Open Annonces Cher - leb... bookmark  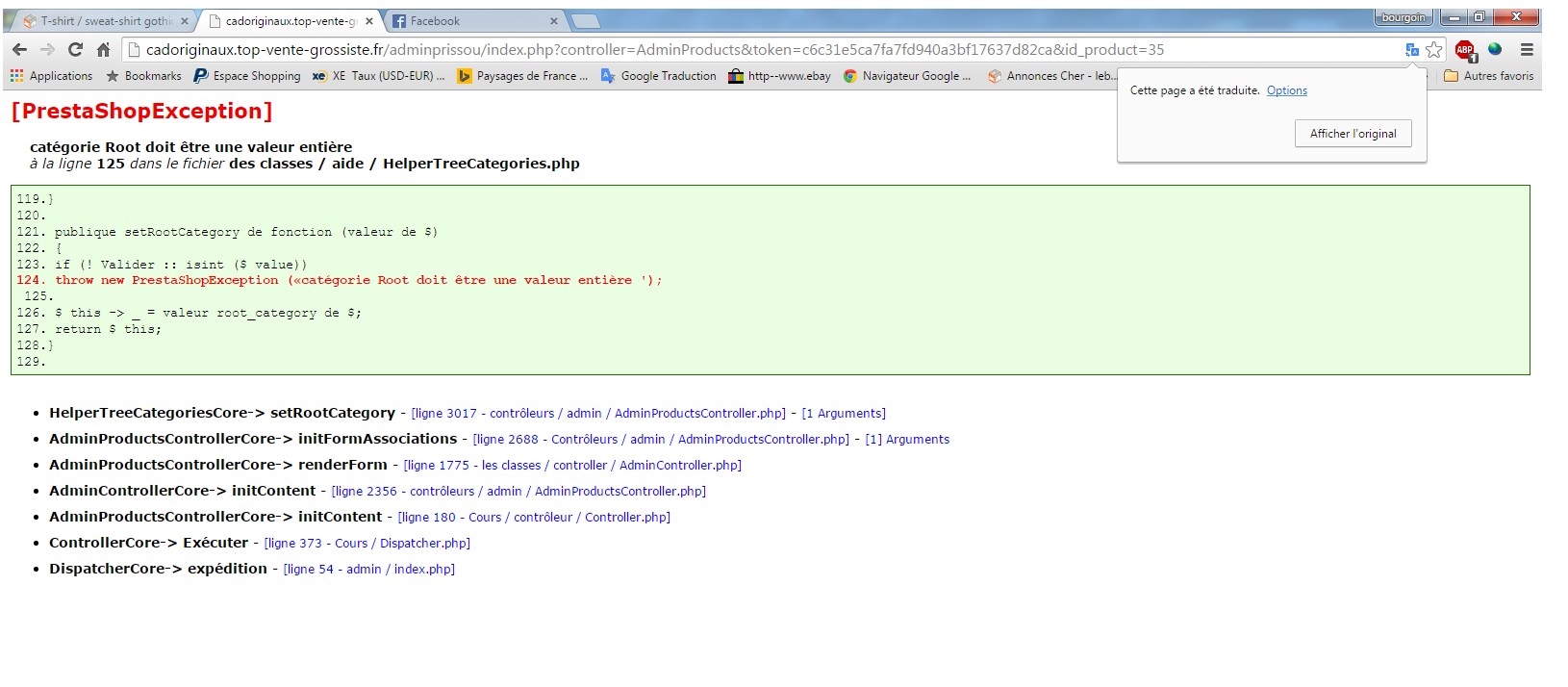tap(1051, 76)
